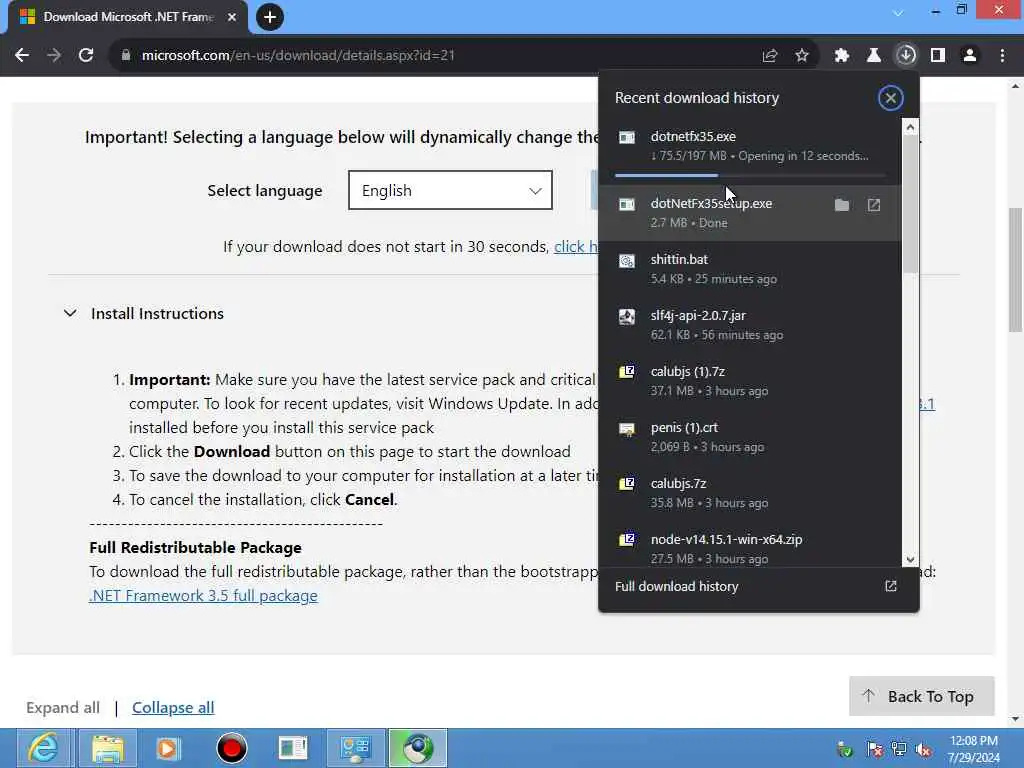Click the Collapse all link

pos(173,708)
